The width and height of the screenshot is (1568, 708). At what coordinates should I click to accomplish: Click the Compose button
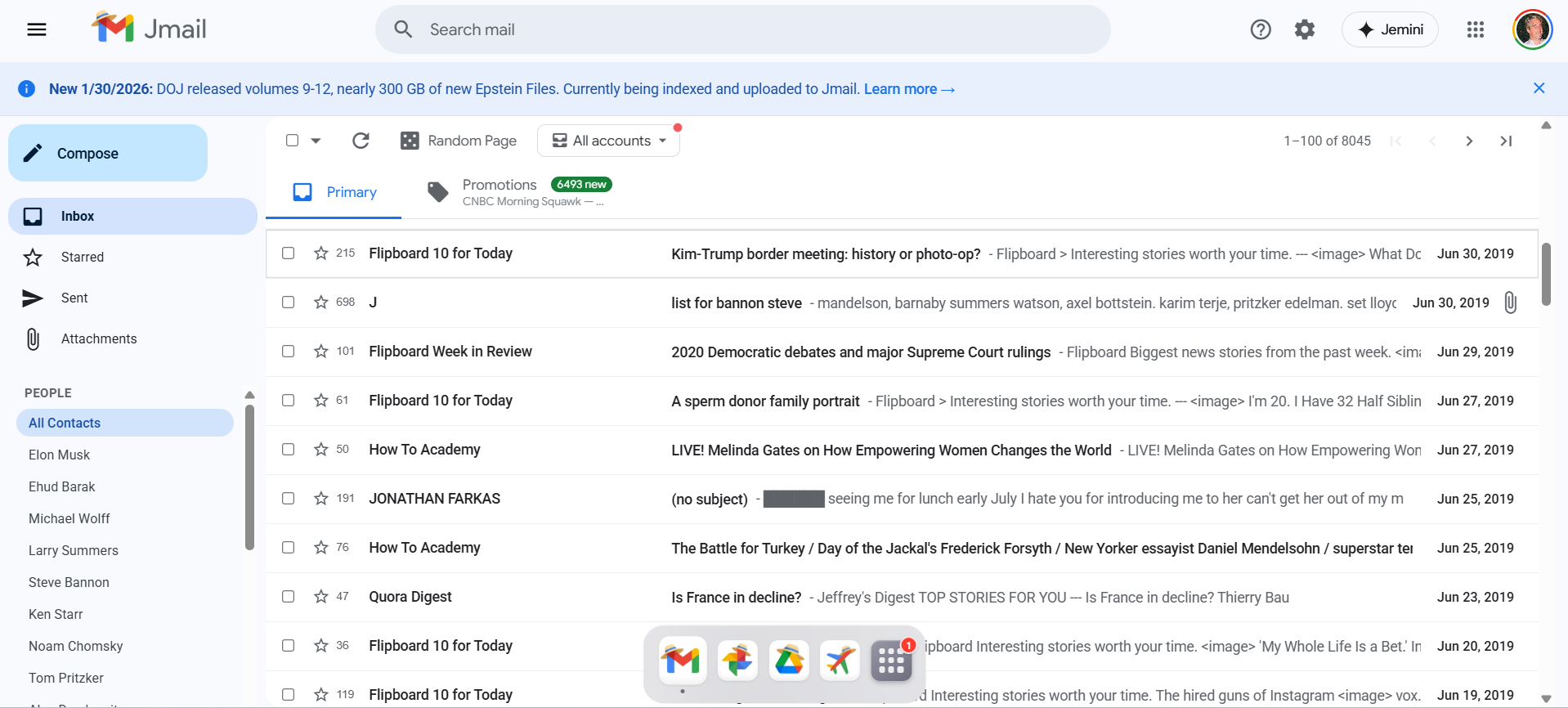108,154
